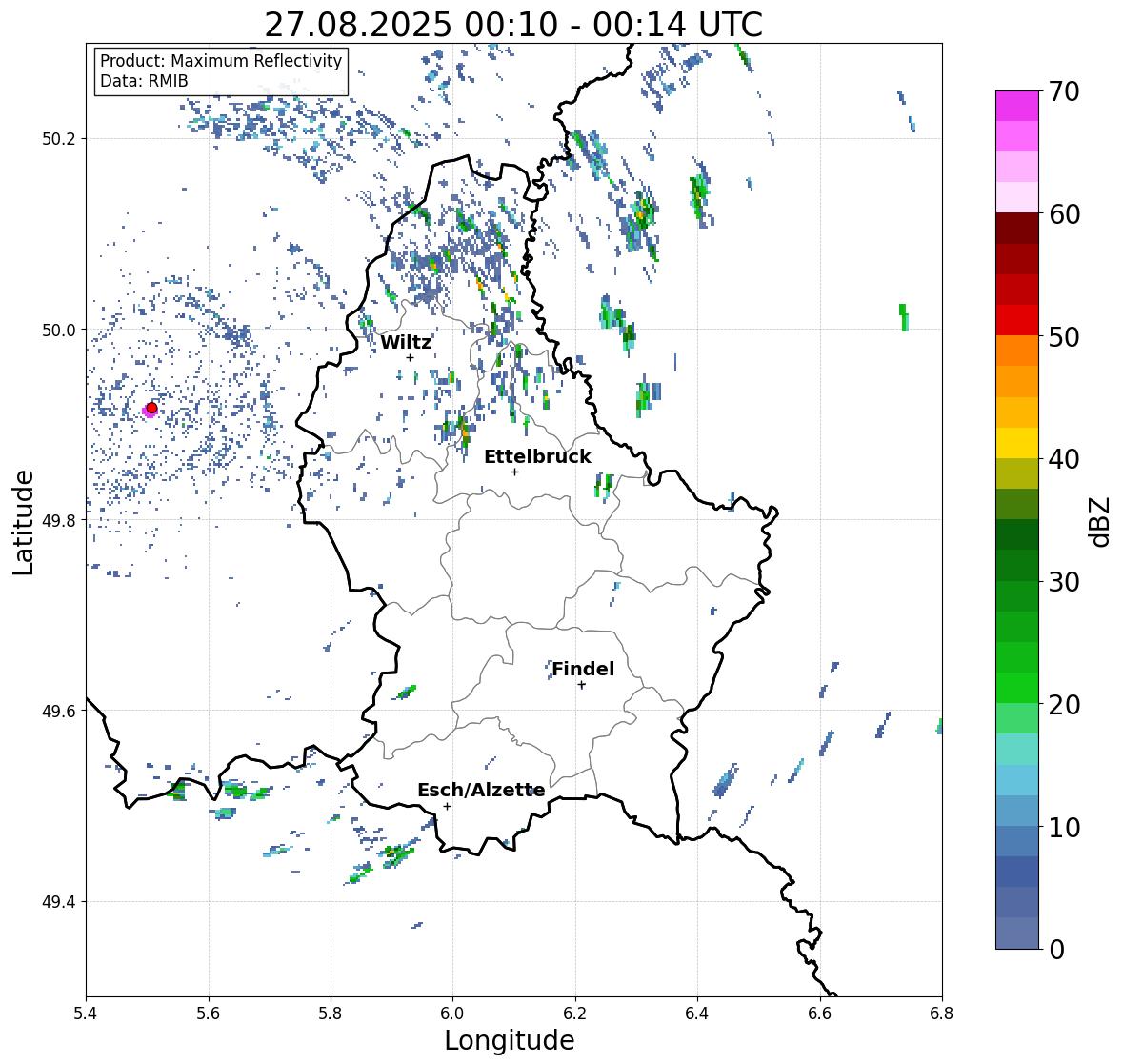1123x1064 pixels.
Task: Click the 'Product: Maximum Reflectivity' text
Action: (x=221, y=61)
